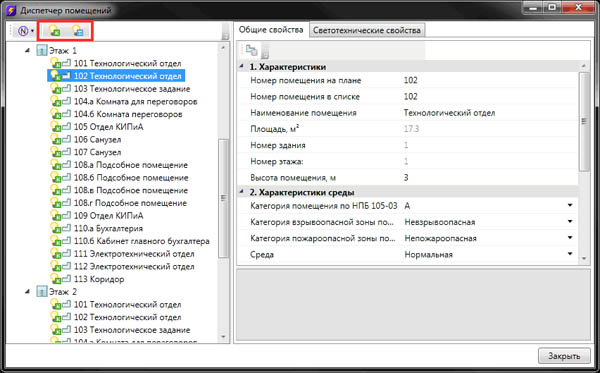Open Категория взрывоопасной зоны dropdown

click(x=570, y=222)
